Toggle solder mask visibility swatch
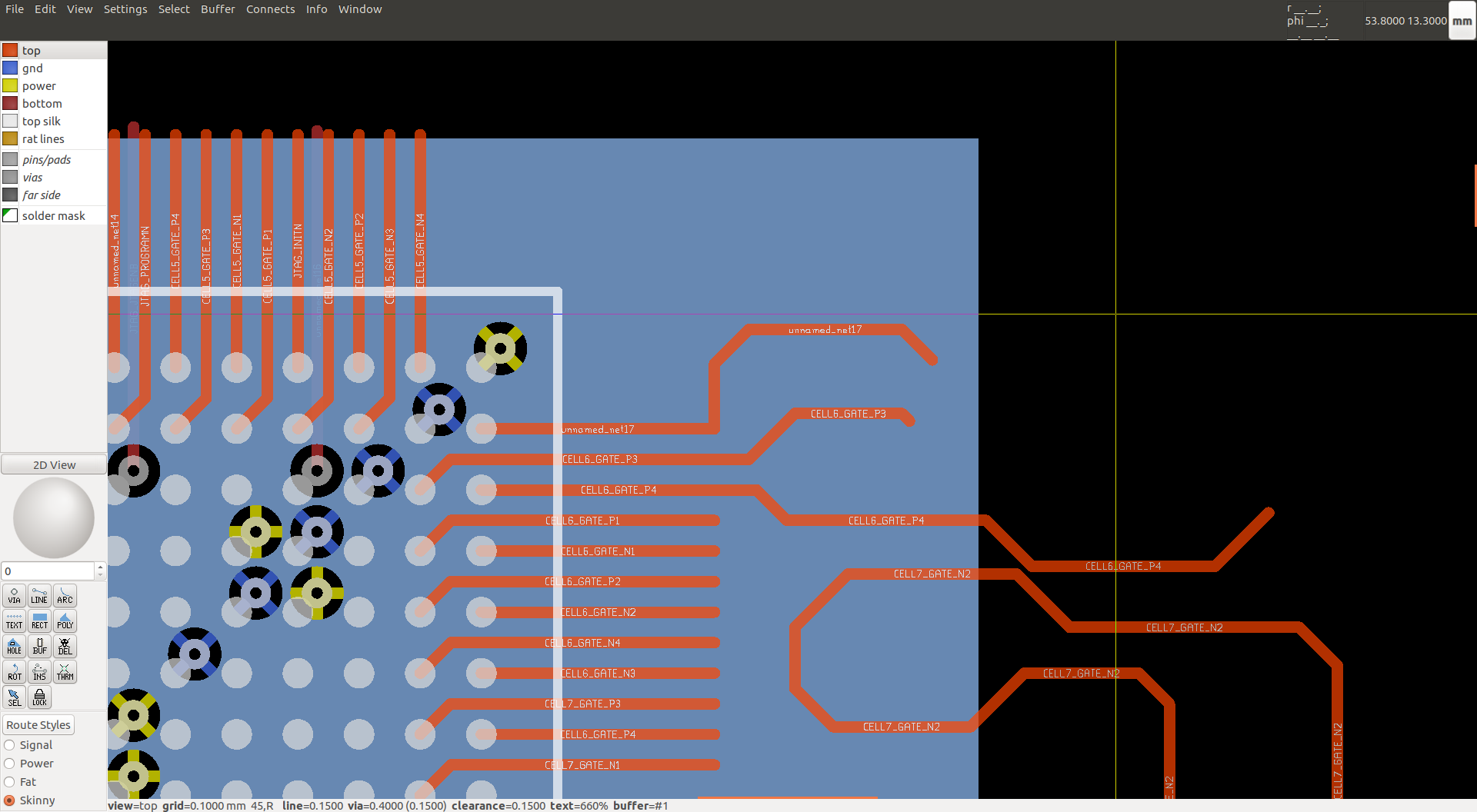 10,216
